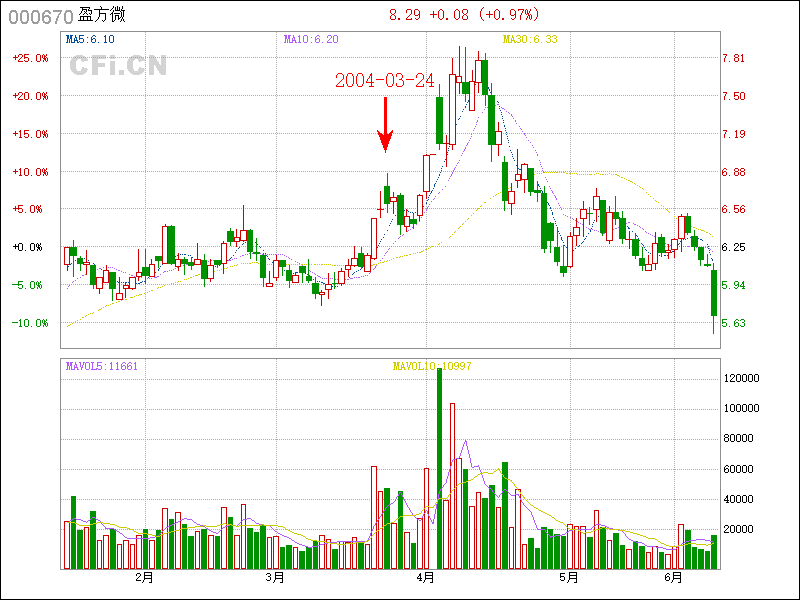Screen dimensions: 800x600
Task: Click the MA5:6.10 indicator label
Action: [x=89, y=39]
